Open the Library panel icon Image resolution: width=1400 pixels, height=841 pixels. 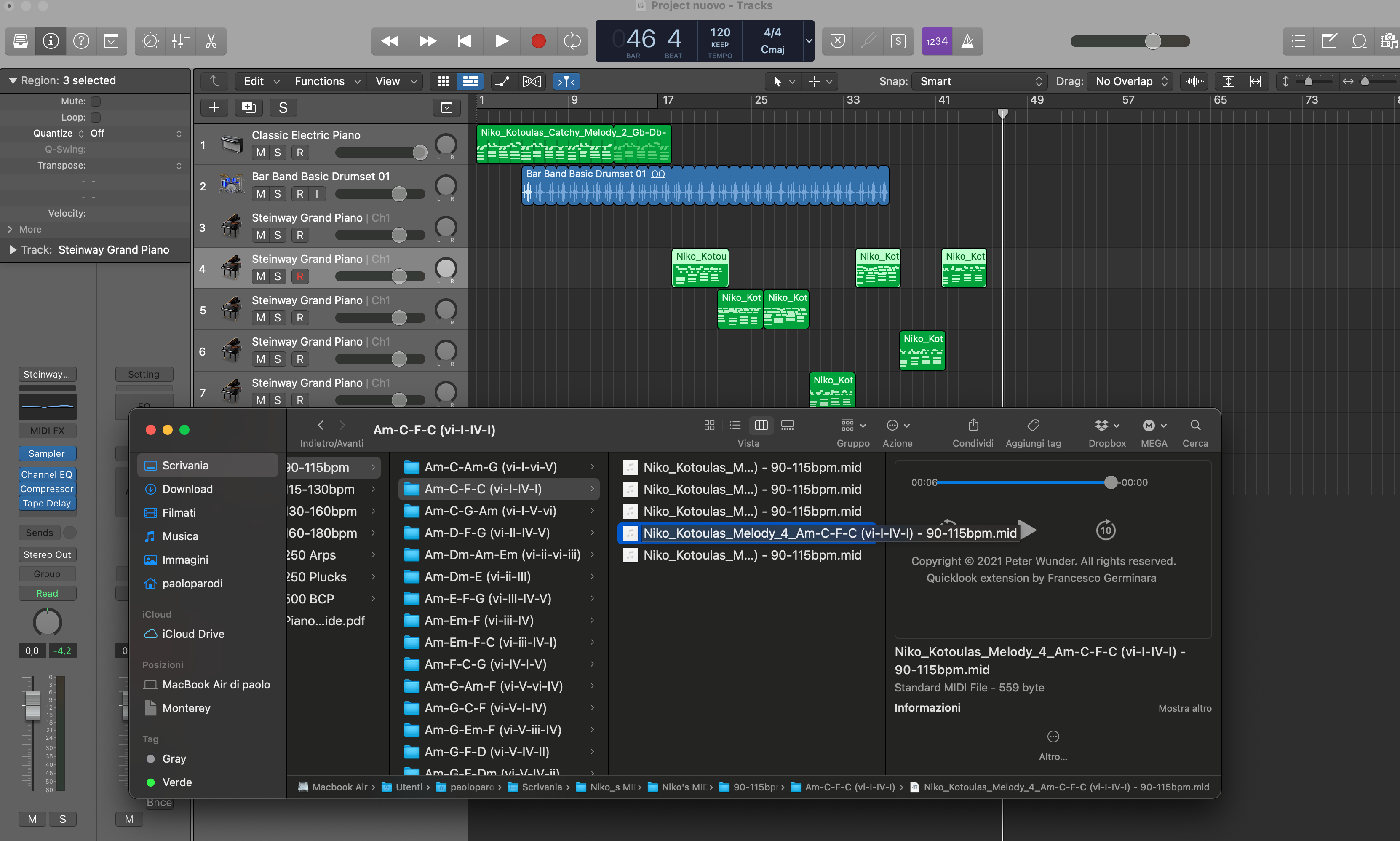click(20, 41)
